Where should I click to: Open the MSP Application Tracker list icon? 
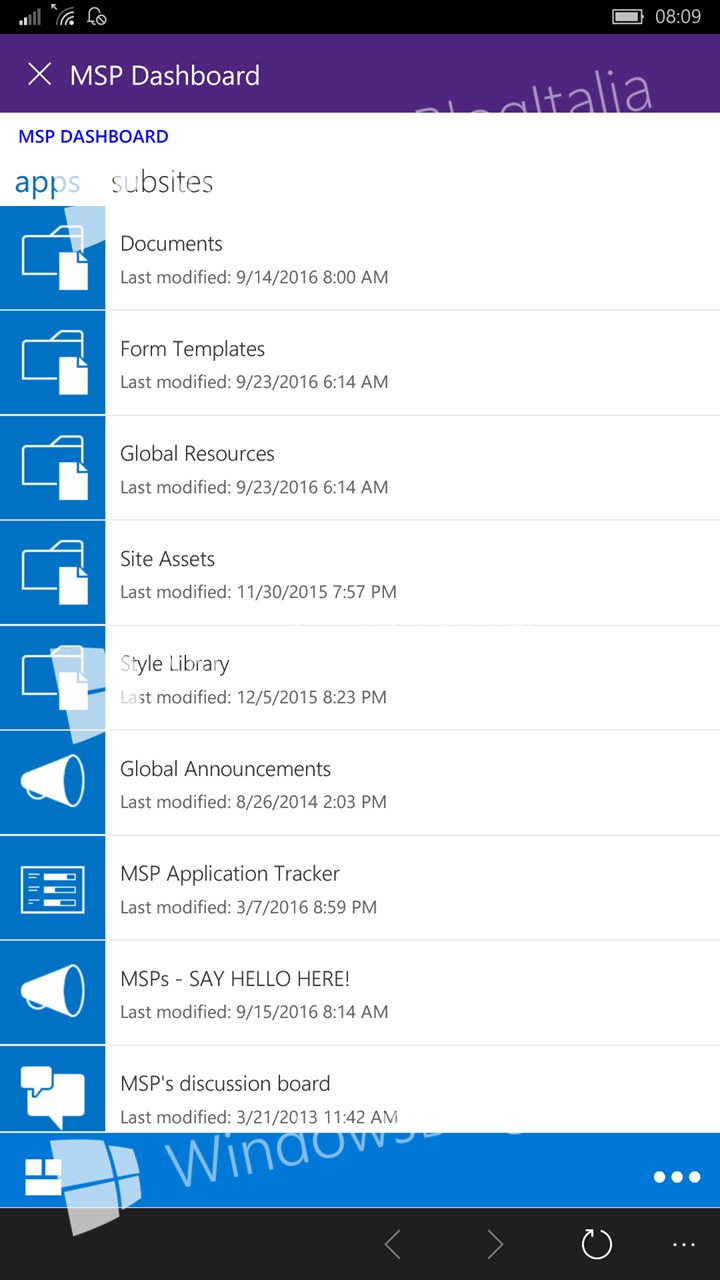(x=52, y=888)
